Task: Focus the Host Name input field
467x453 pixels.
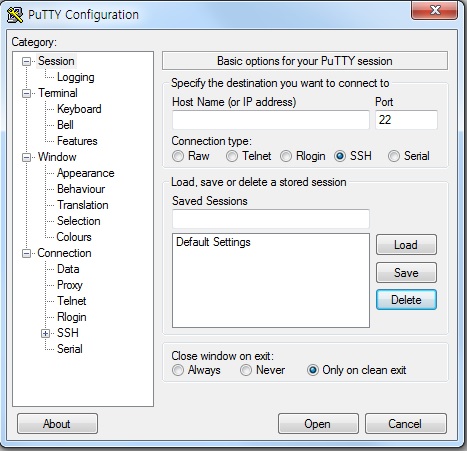Action: pos(271,120)
